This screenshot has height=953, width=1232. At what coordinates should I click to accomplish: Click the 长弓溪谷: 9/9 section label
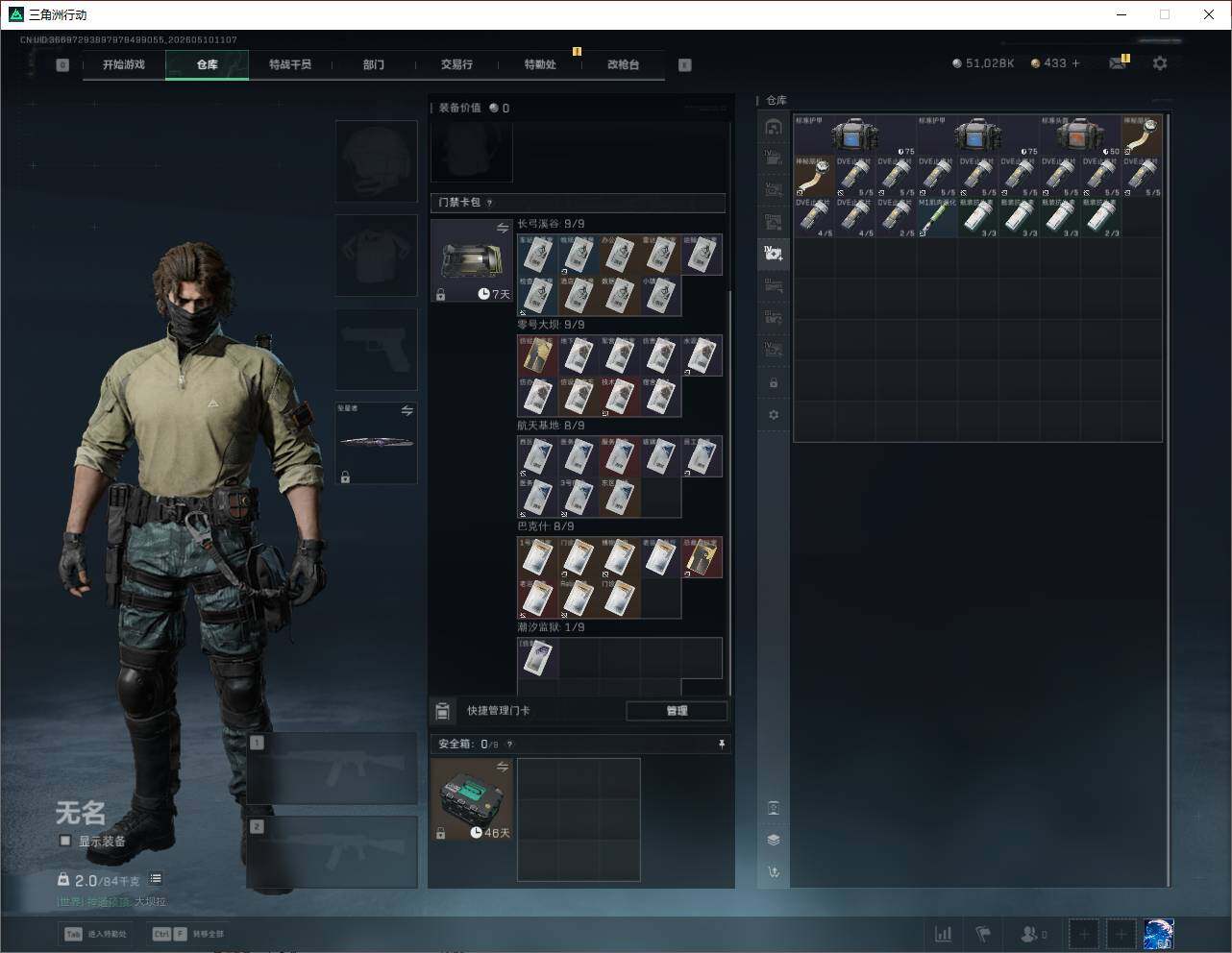click(x=551, y=224)
